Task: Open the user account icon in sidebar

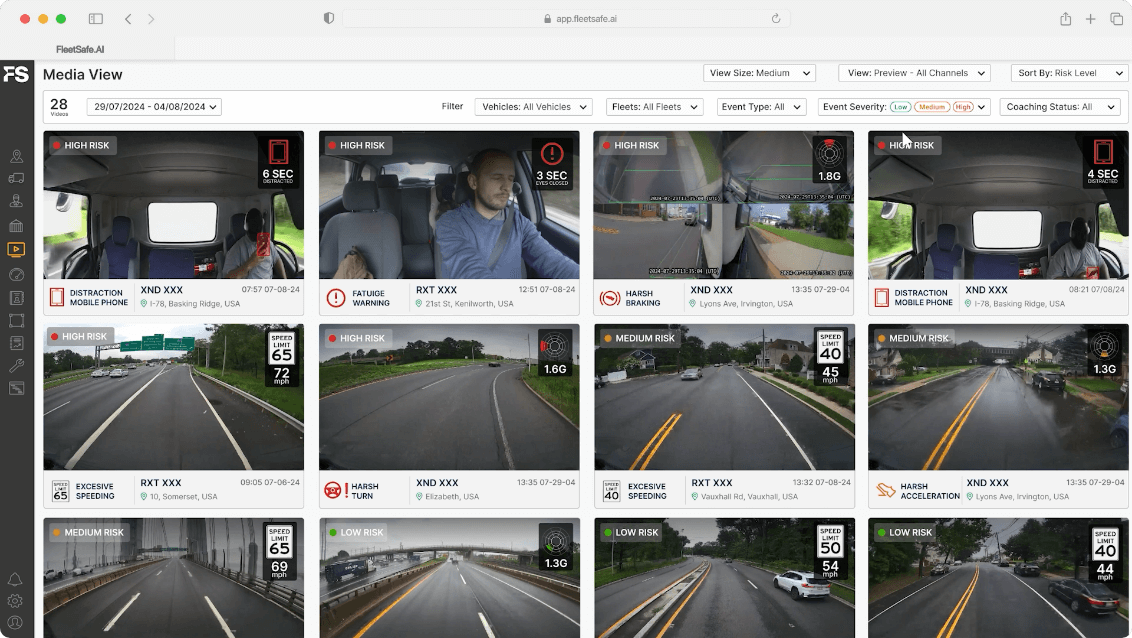Action: point(15,622)
